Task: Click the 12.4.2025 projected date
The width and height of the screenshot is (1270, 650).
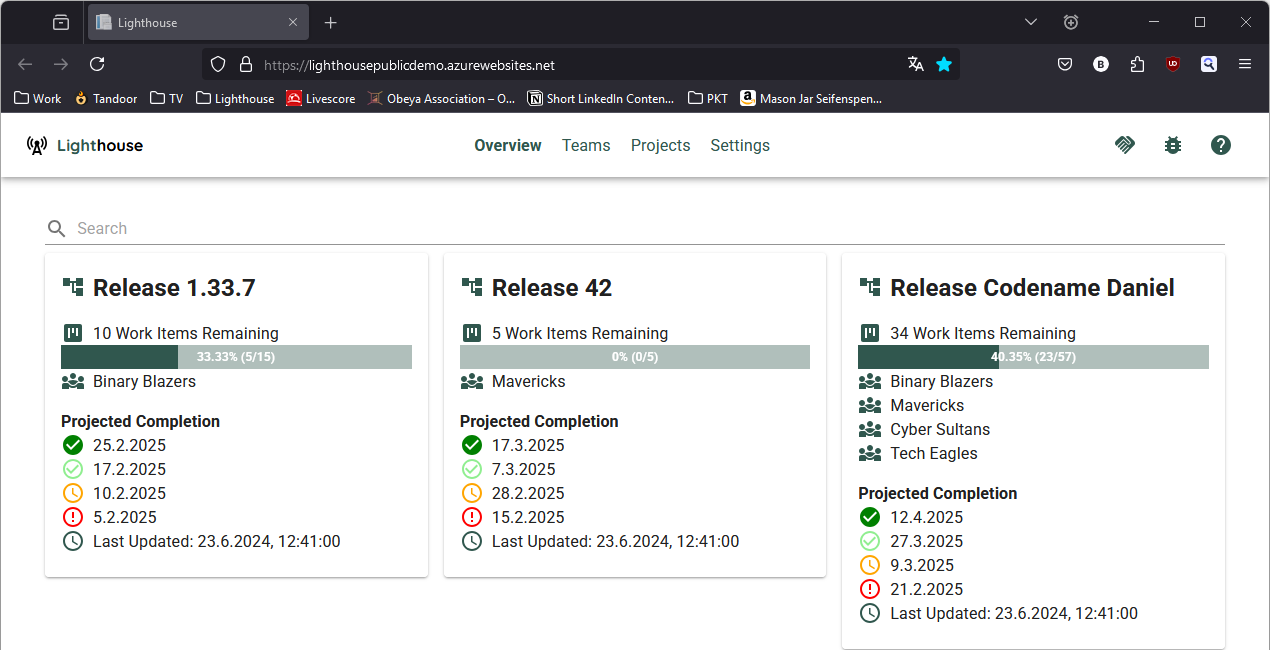Action: [926, 517]
